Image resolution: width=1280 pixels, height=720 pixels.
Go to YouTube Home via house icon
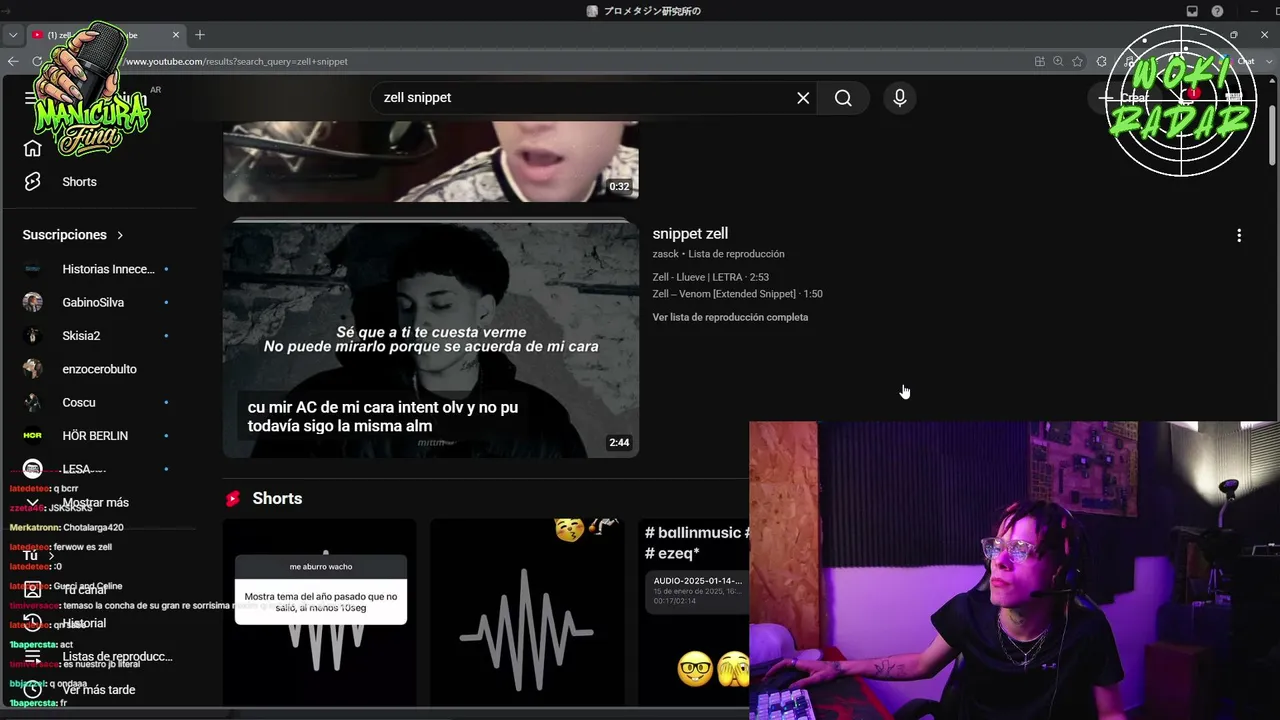pyautogui.click(x=32, y=148)
